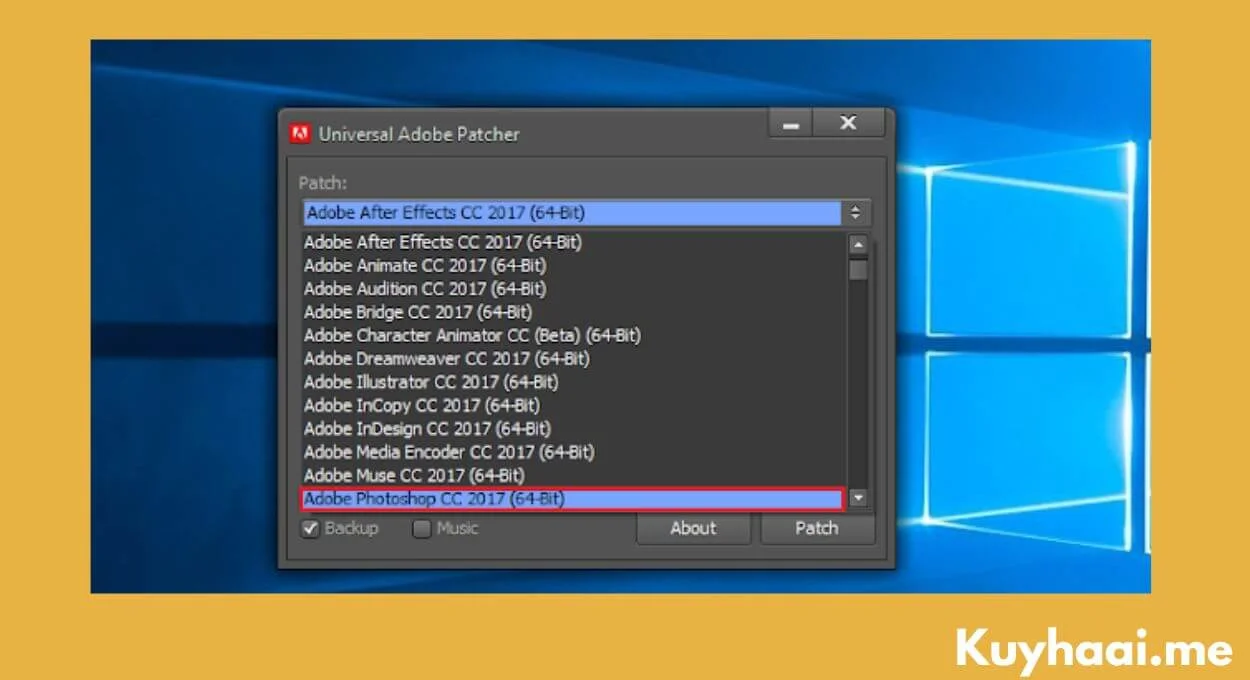Screen dimensions: 1250x680
Task: Toggle the Backup checkbox
Action: pyautogui.click(x=310, y=528)
